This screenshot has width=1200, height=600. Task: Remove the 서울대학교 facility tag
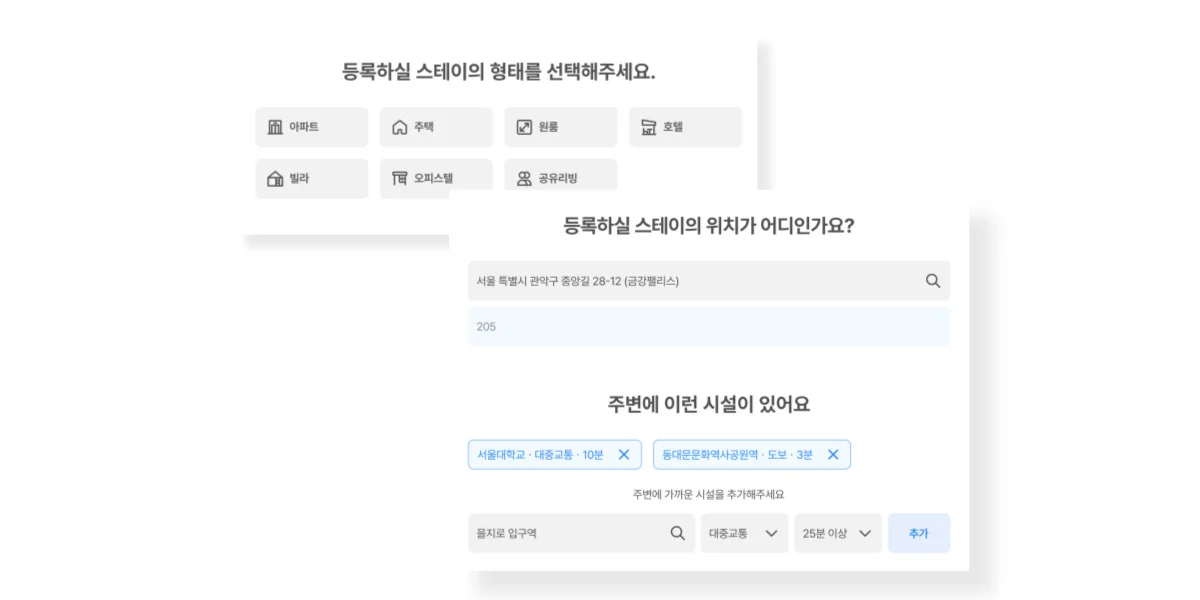click(623, 454)
